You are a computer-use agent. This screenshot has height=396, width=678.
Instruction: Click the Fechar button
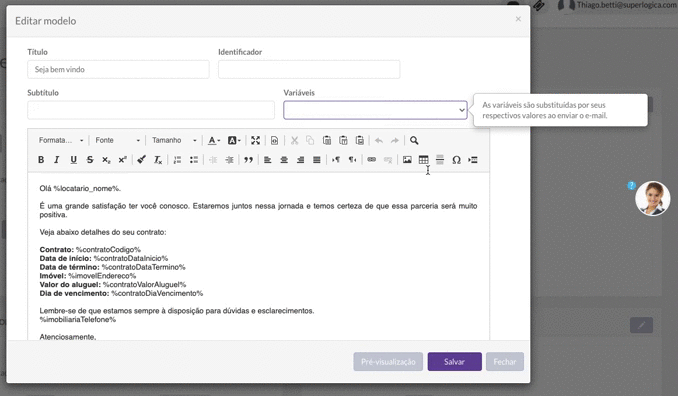click(x=505, y=361)
